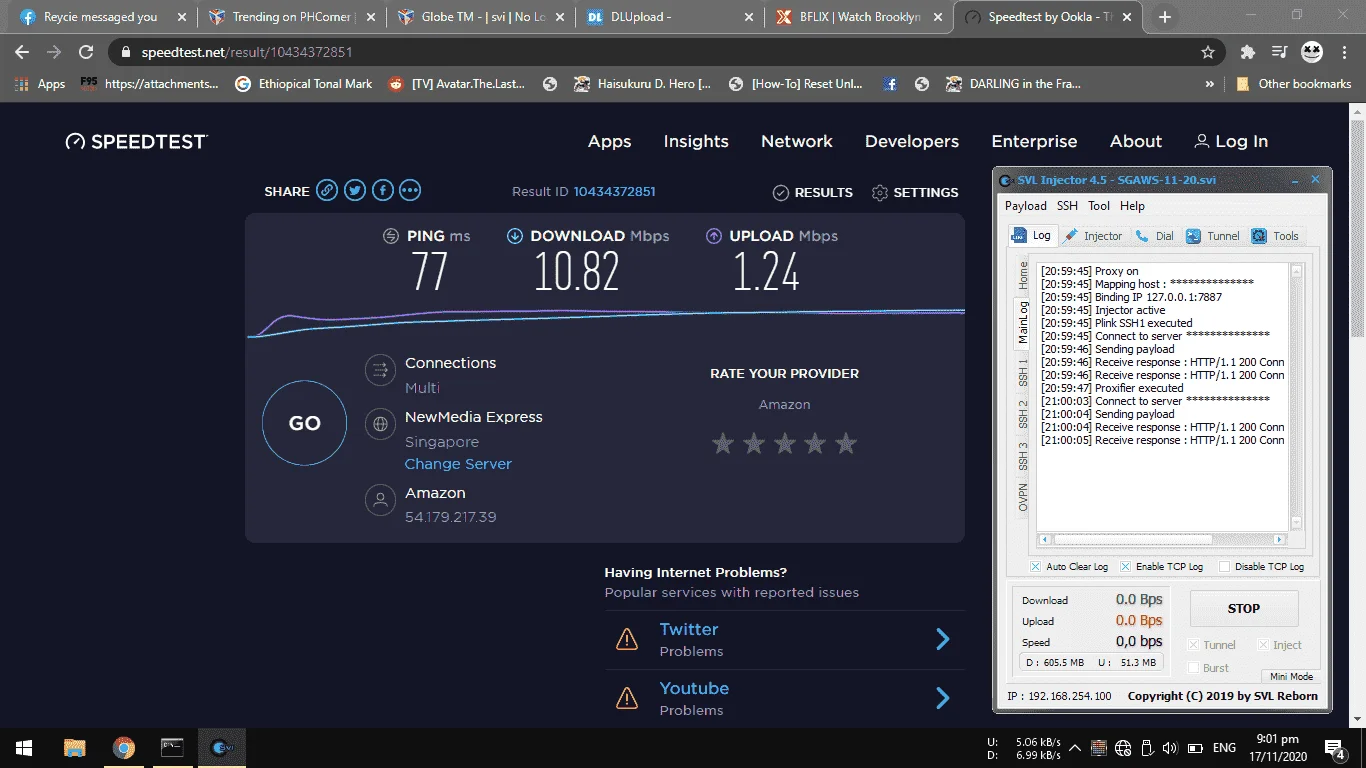The image size is (1366, 768).
Task: Toggle the Tunnel checkbox in SVL Injector
Action: pyautogui.click(x=1193, y=645)
